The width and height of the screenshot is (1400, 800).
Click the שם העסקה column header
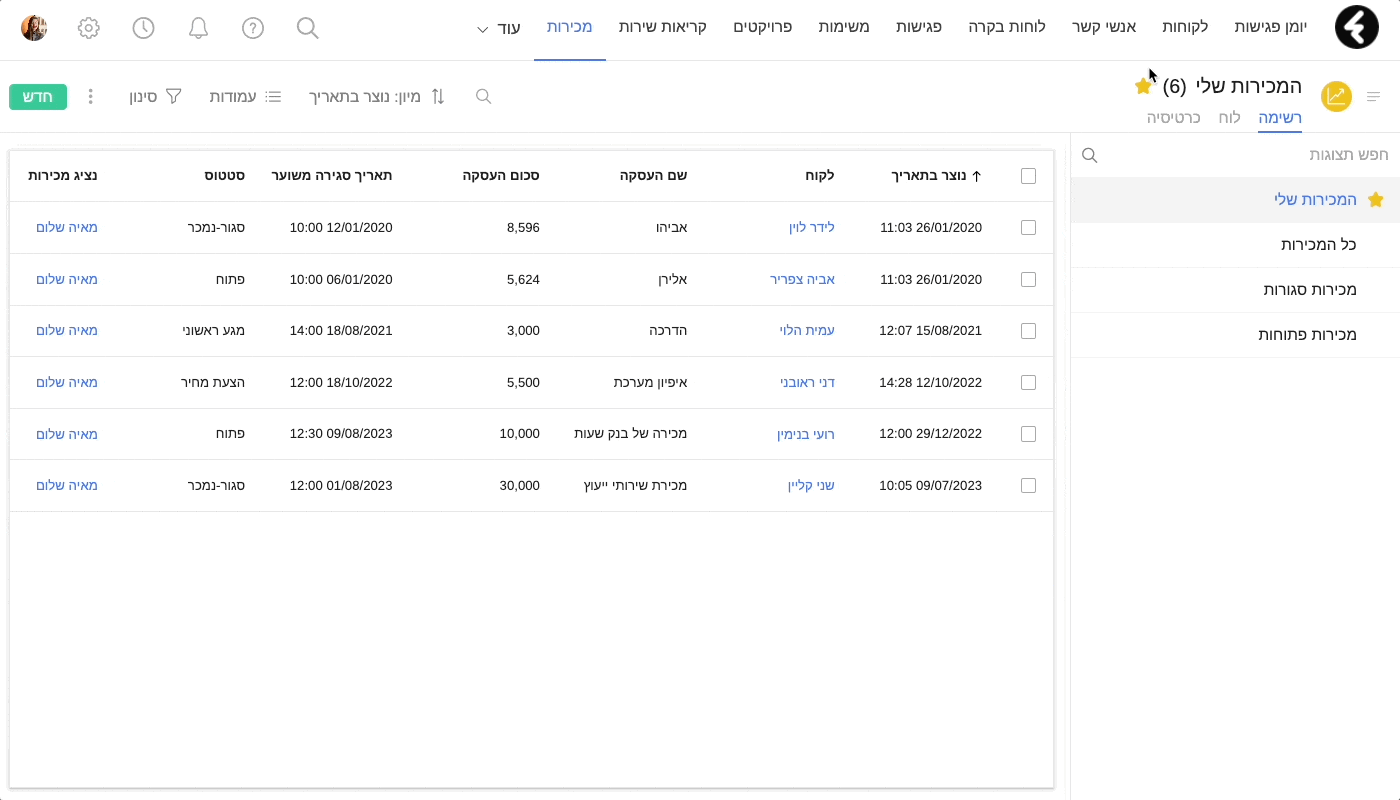click(653, 175)
